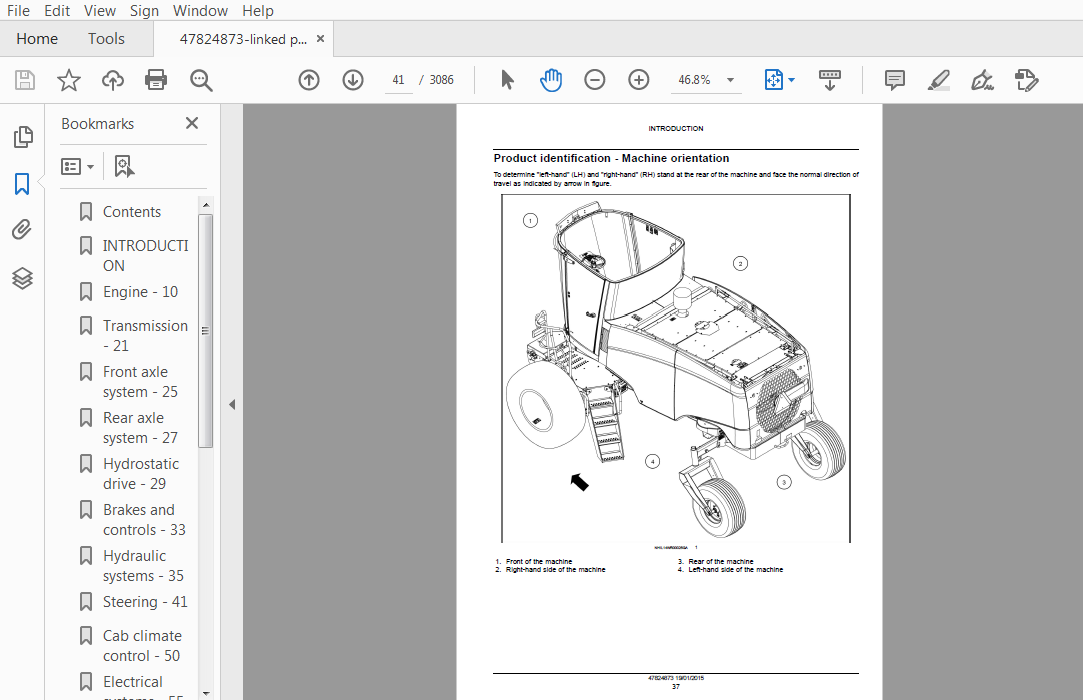This screenshot has height=700, width=1083.
Task: Open Rear axle system - 27 bookmark
Action: point(140,428)
